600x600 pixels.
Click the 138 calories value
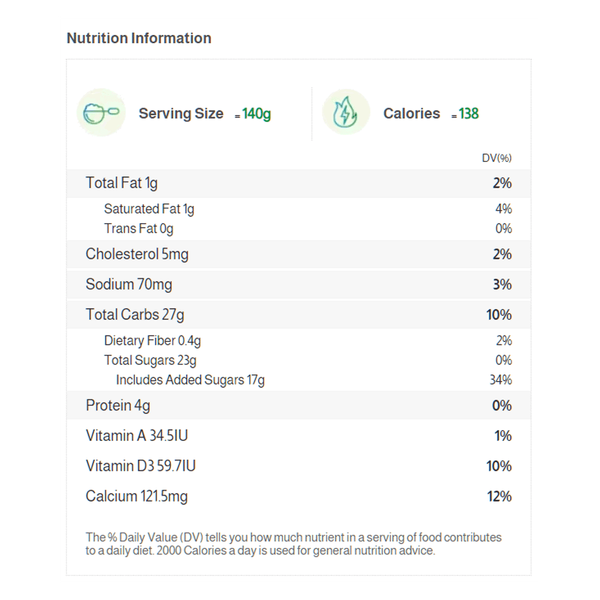click(468, 114)
